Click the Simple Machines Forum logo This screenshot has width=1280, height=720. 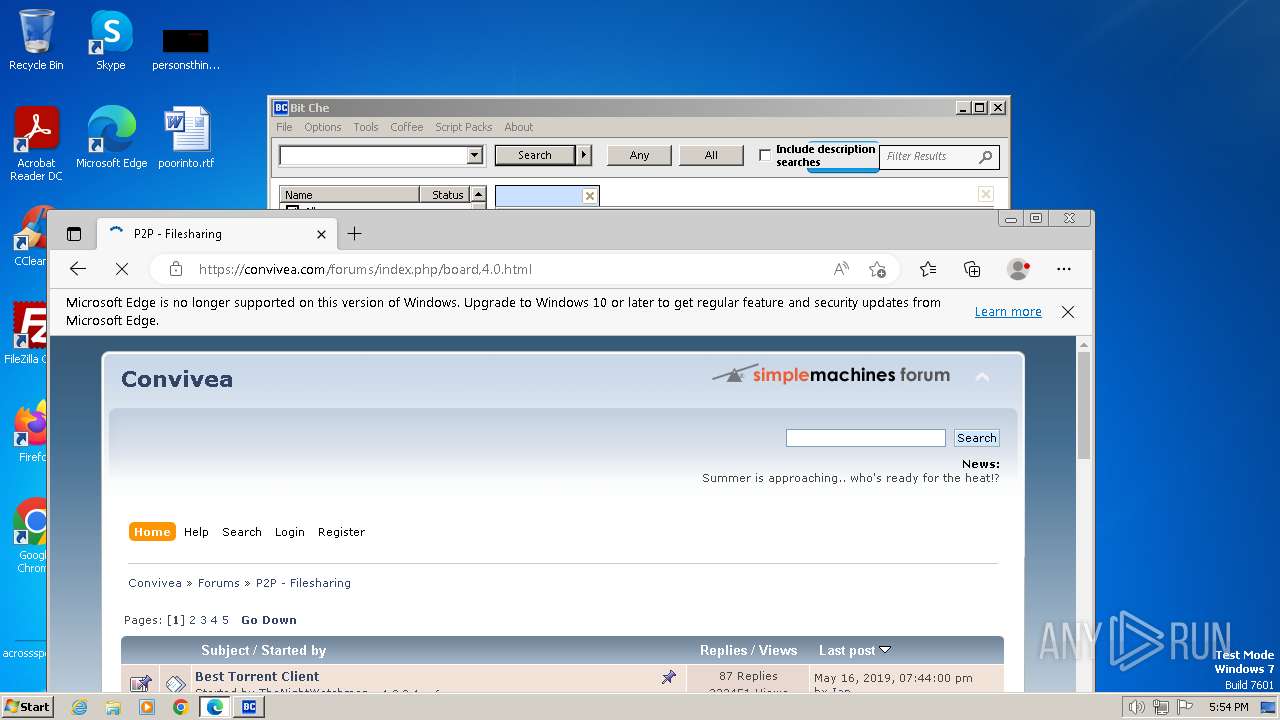(x=831, y=375)
